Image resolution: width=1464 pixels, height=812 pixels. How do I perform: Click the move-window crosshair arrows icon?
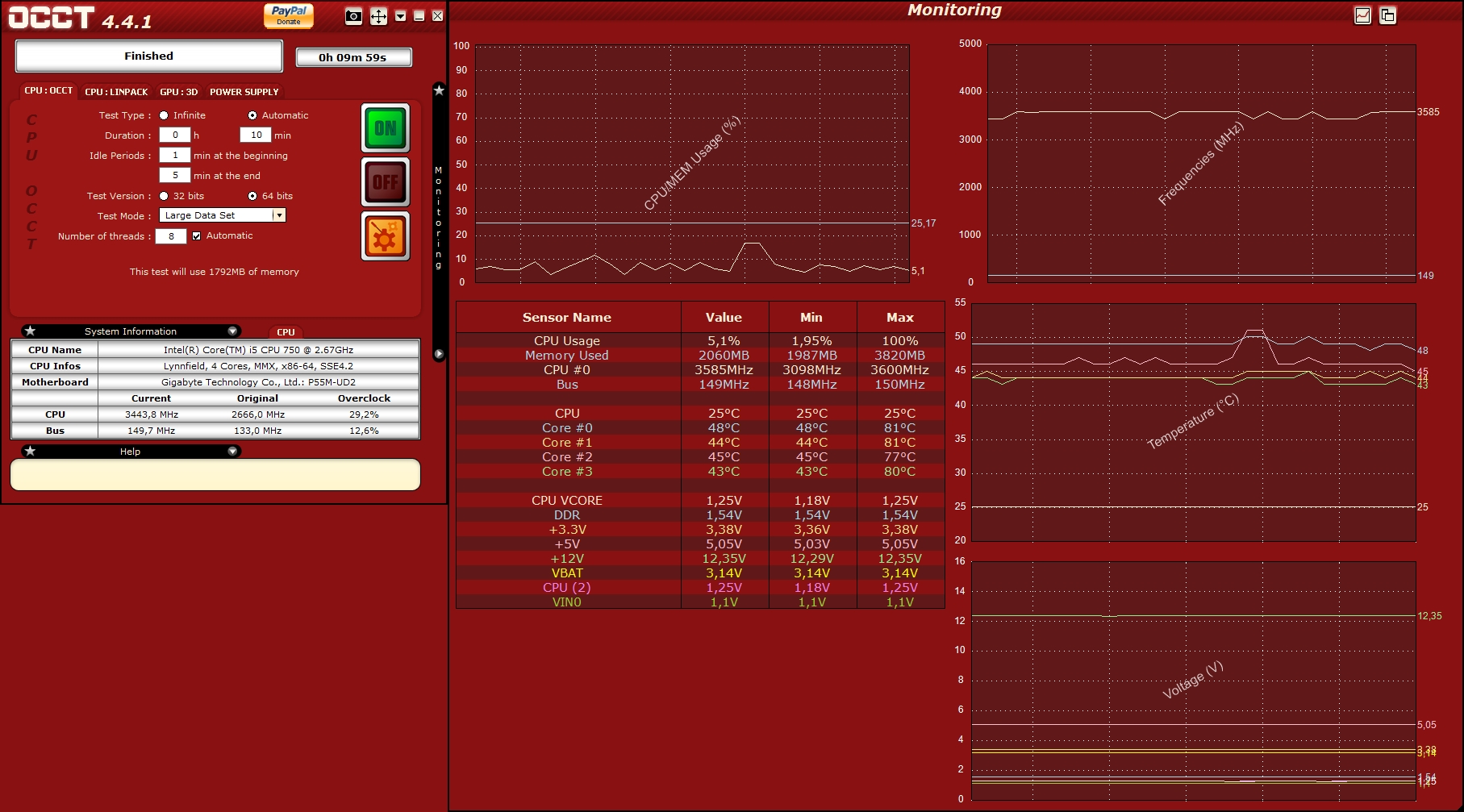[x=378, y=16]
